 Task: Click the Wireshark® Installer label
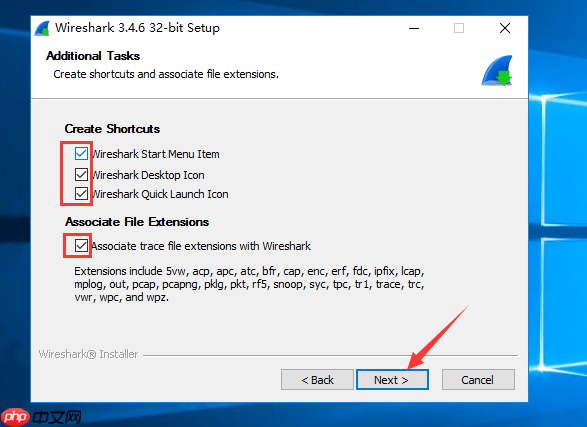[x=88, y=354]
